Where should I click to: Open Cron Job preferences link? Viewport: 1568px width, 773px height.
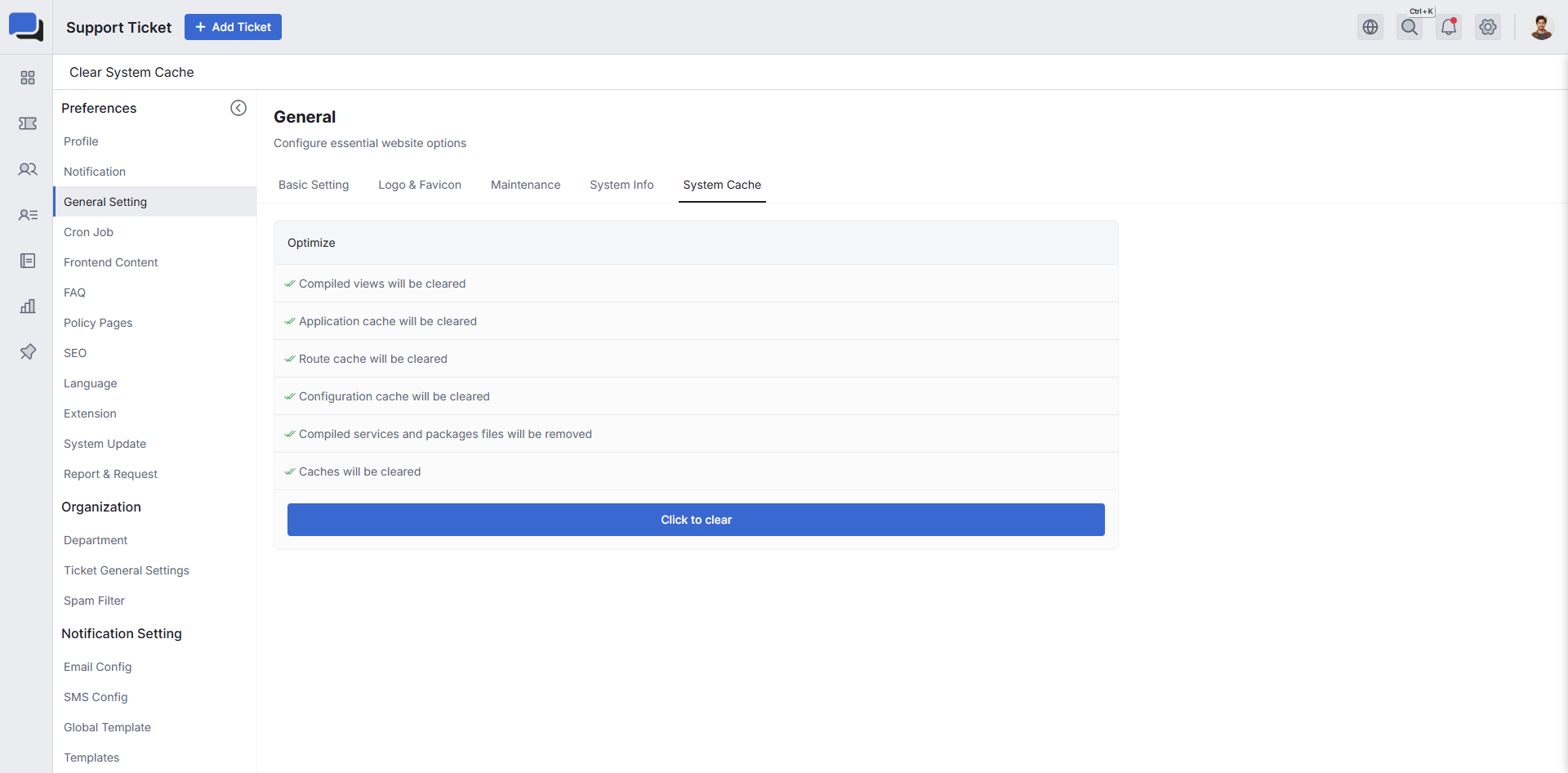88,232
